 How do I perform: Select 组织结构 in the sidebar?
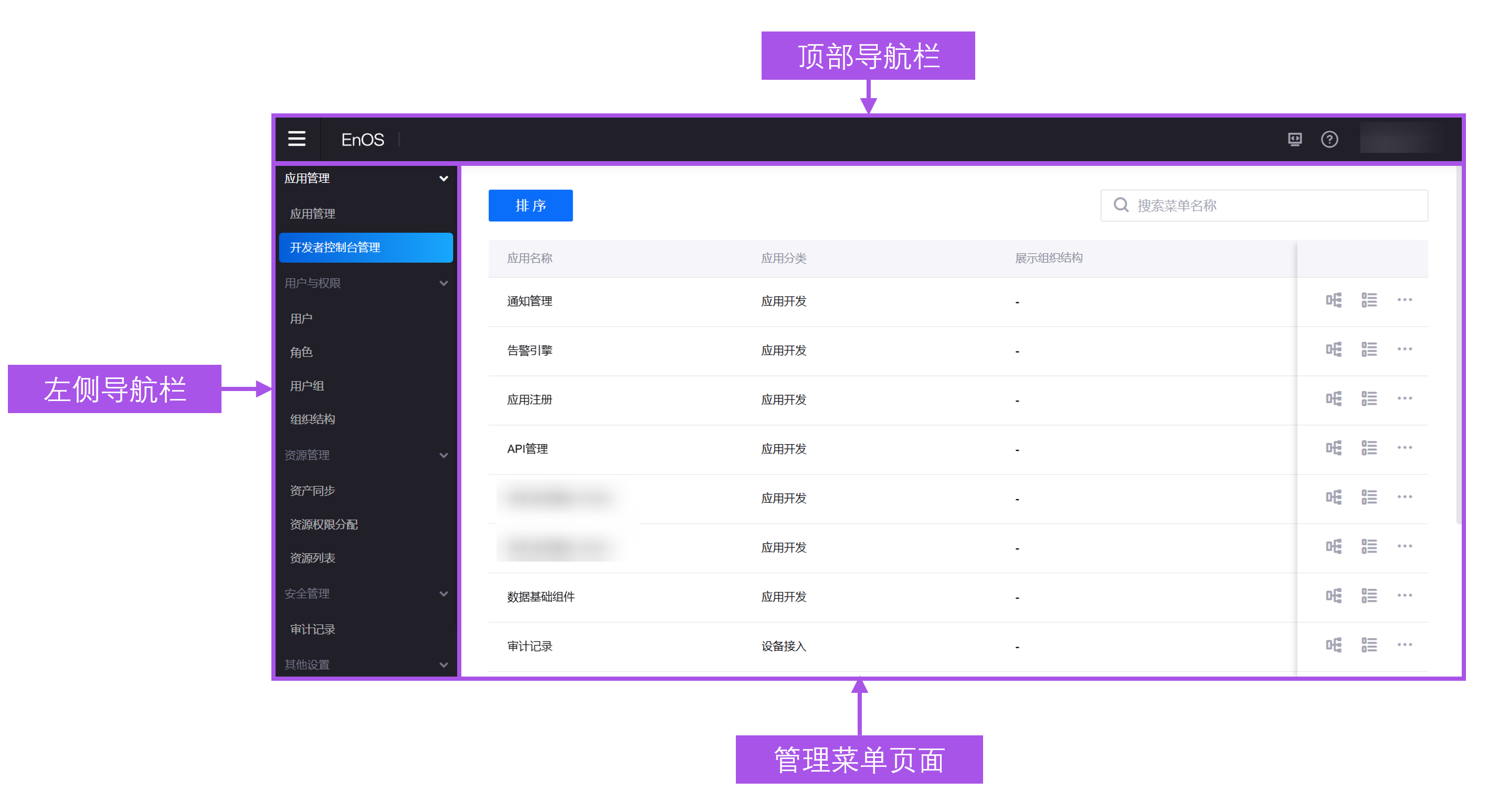[x=311, y=419]
